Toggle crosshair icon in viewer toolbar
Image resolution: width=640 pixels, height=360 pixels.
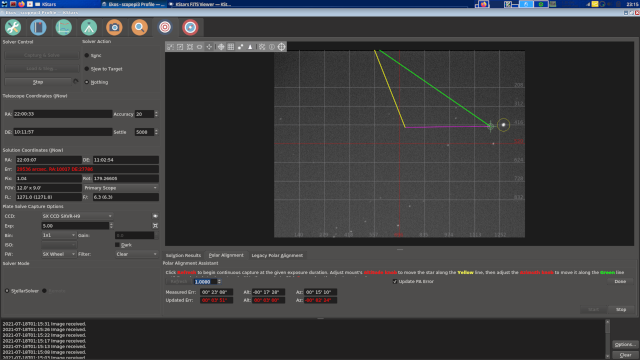pos(221,47)
